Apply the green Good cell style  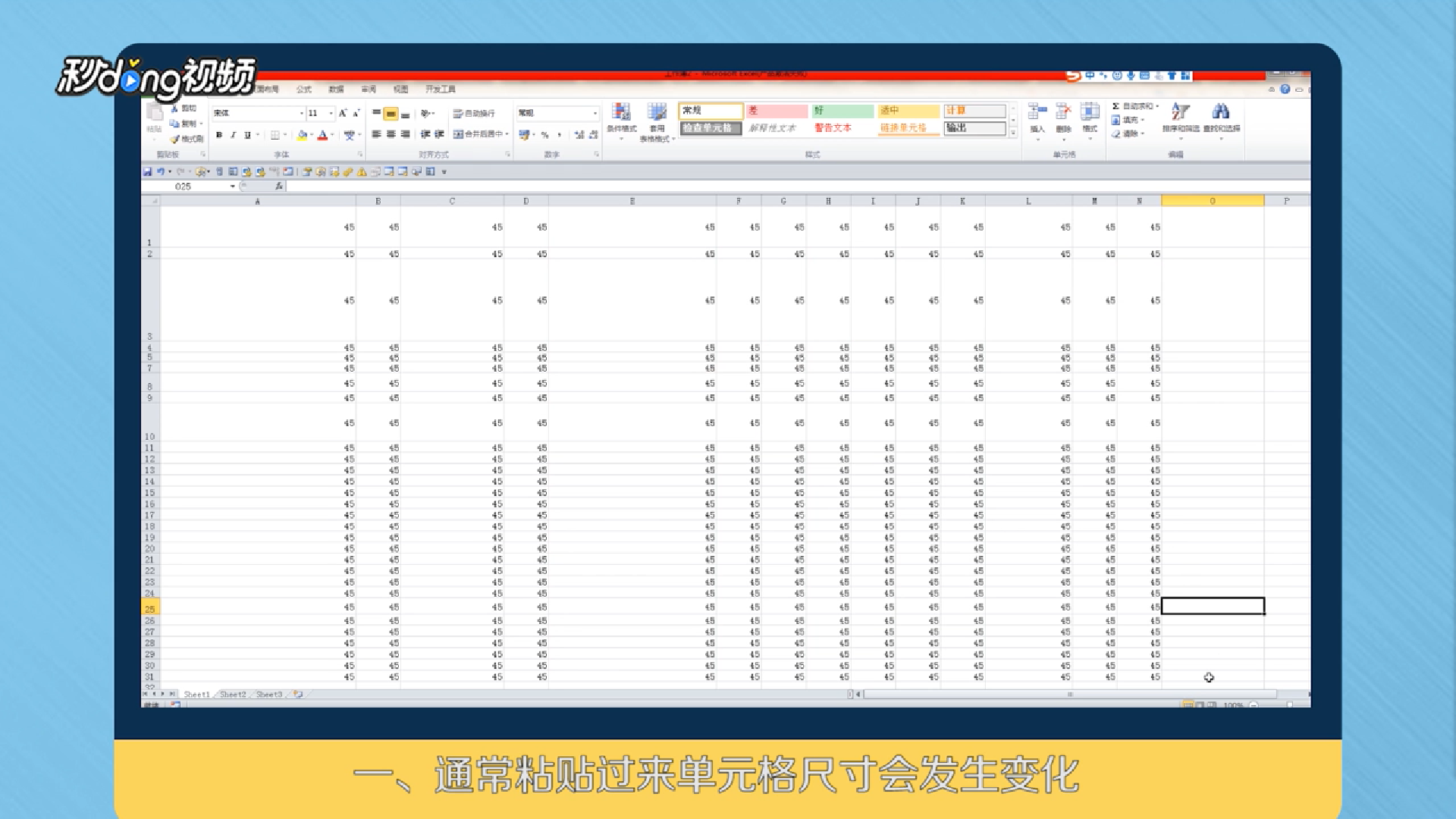(x=842, y=111)
